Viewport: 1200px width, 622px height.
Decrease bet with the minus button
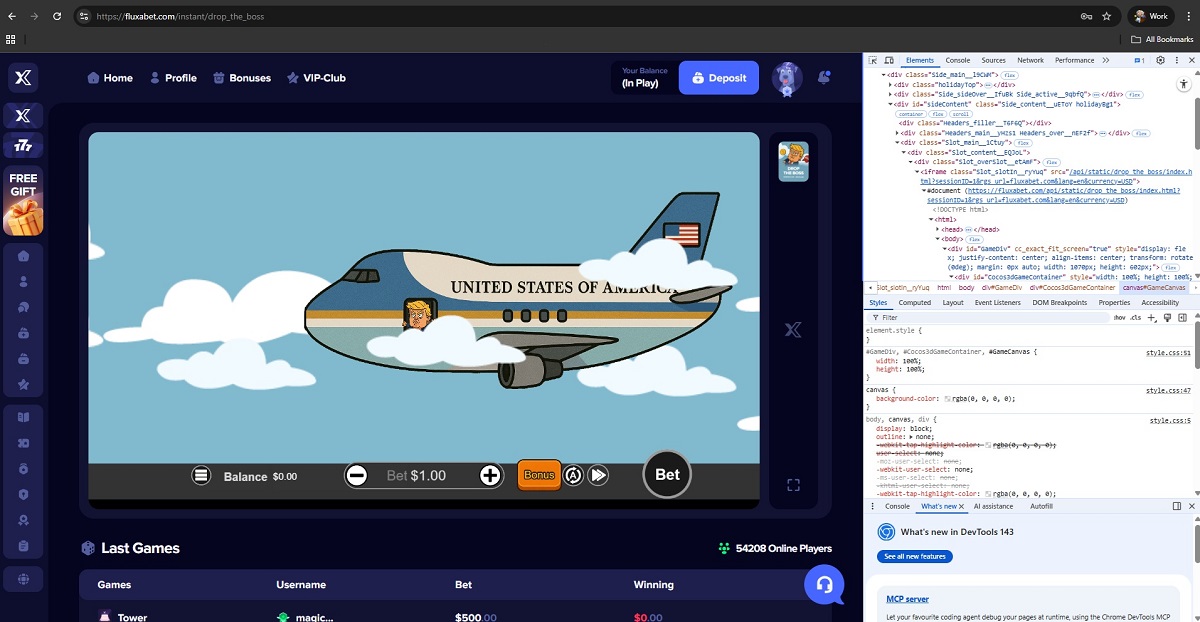357,476
